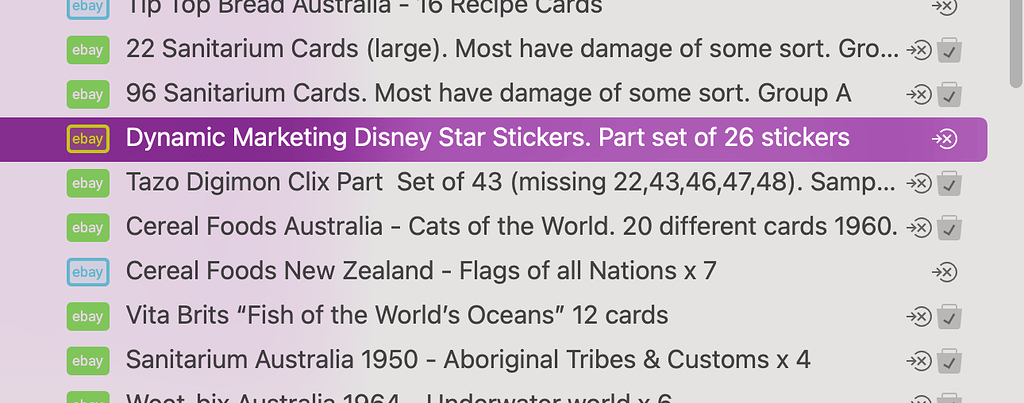This screenshot has width=1024, height=403.
Task: Click the green ebay icon beside Aboriginal Tribes & Customs
Action: point(88,361)
